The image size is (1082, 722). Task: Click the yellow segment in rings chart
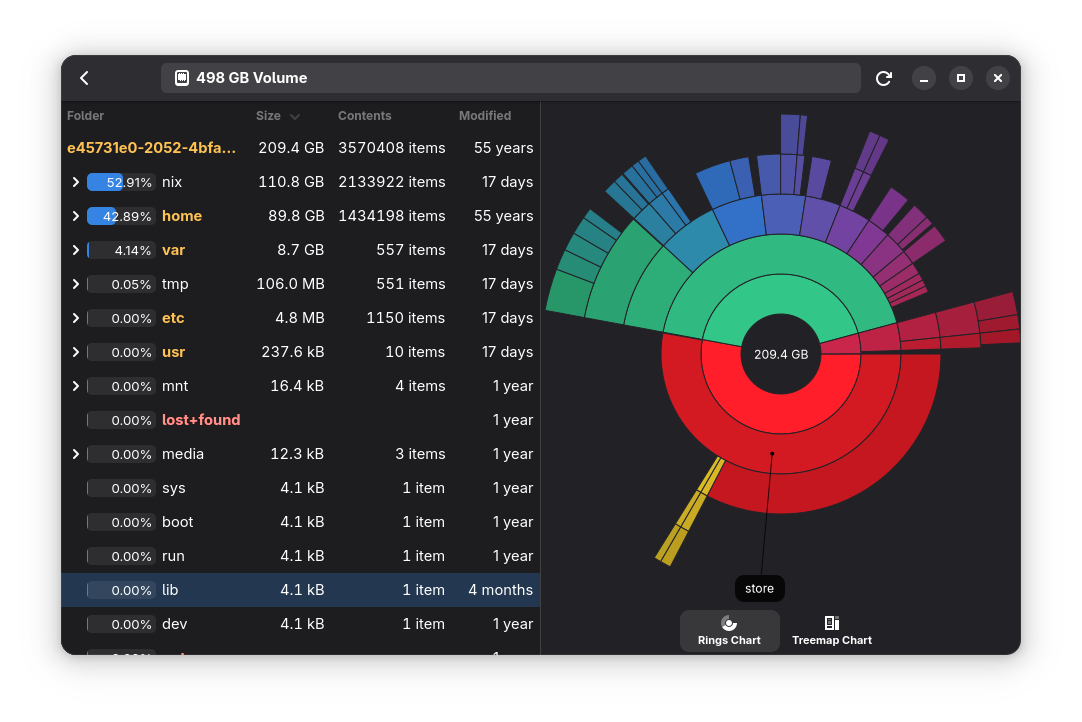coord(690,510)
